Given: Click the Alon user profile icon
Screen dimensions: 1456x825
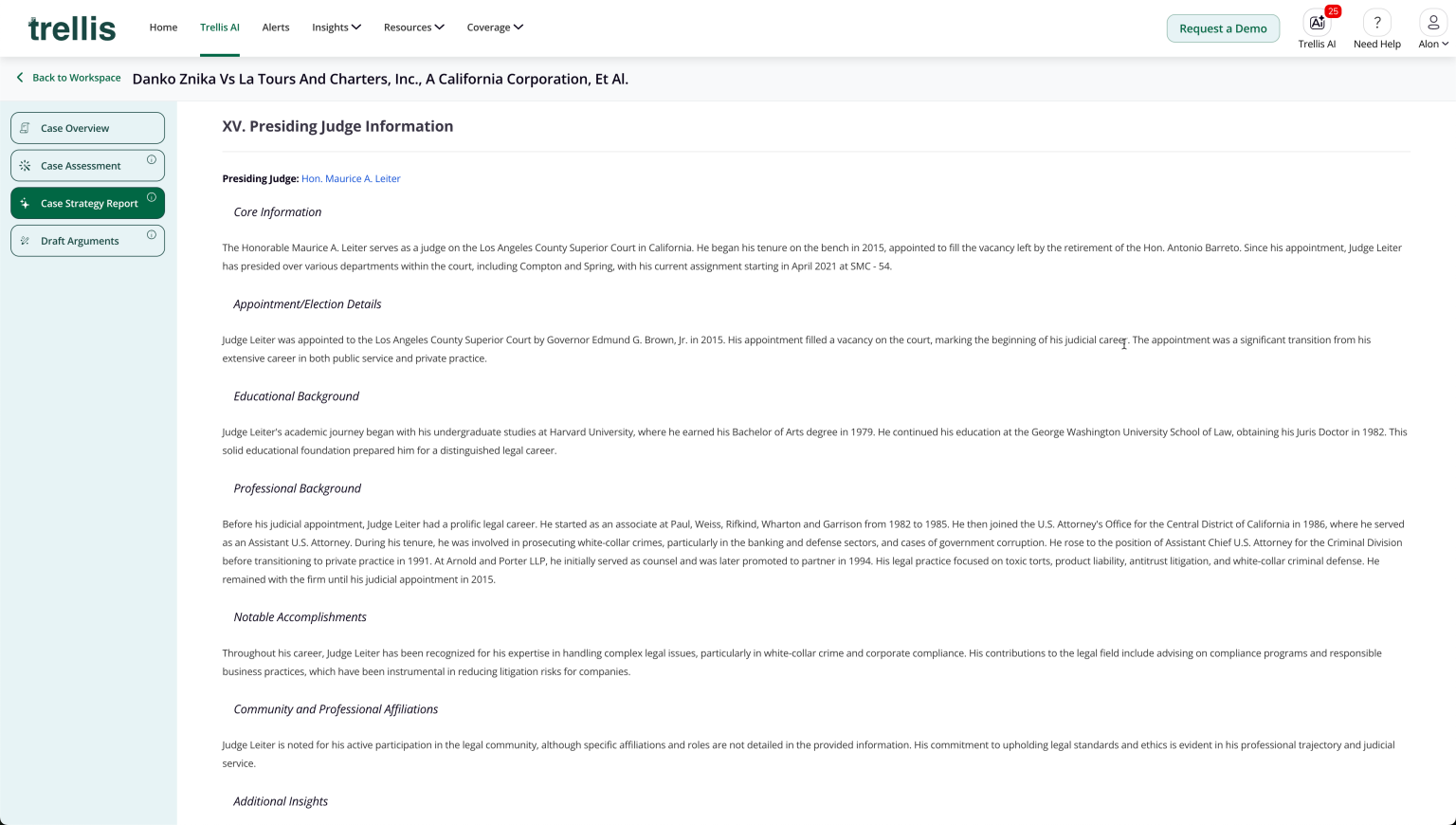Looking at the screenshot, I should click(1432, 22).
